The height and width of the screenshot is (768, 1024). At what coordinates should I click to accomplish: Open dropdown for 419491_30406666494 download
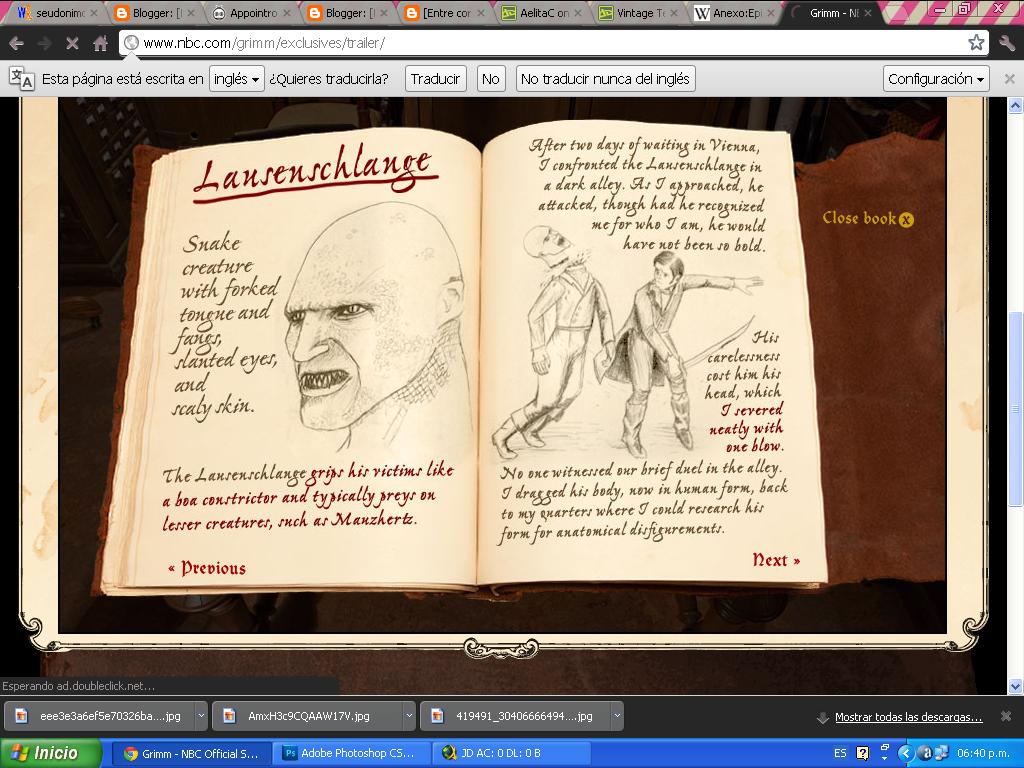616,716
